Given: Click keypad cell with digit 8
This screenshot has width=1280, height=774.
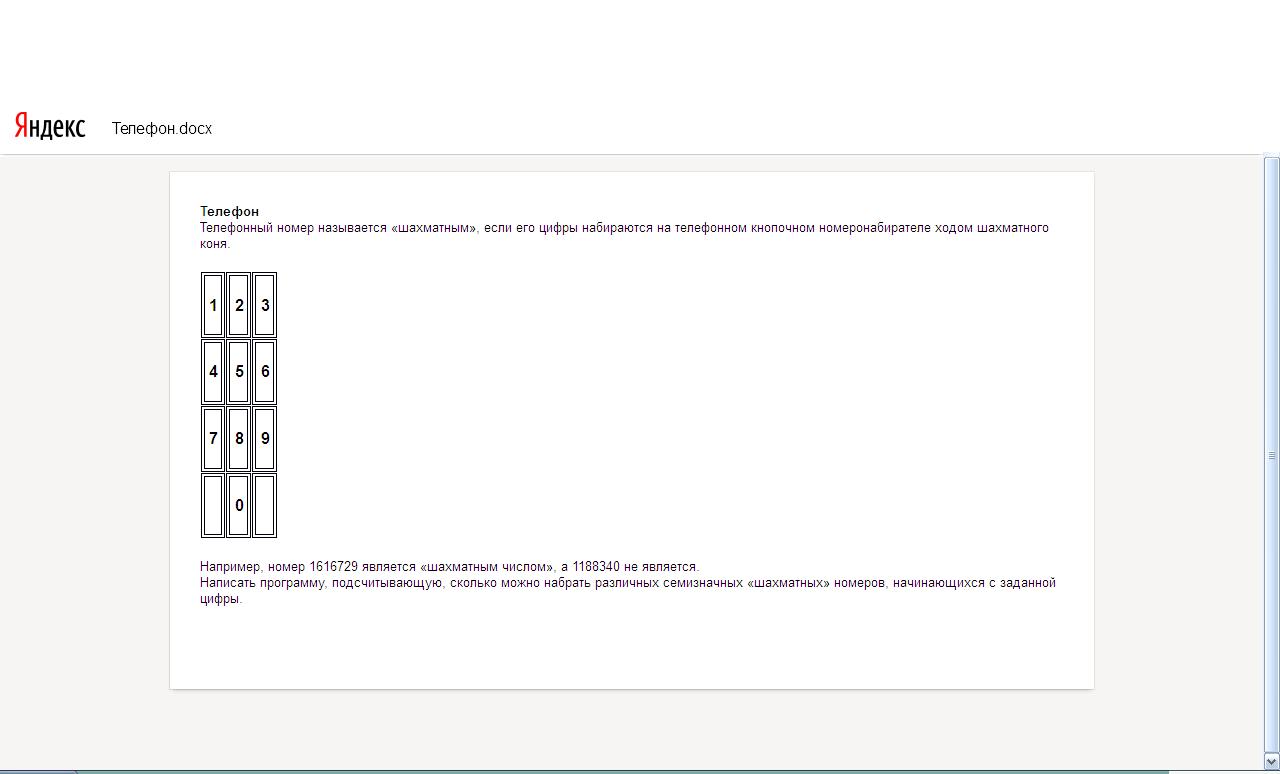Looking at the screenshot, I should click(239, 438).
